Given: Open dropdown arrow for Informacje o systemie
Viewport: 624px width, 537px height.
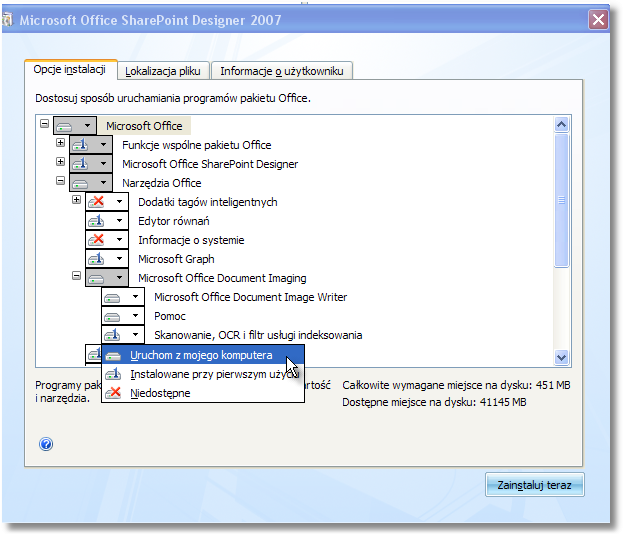Looking at the screenshot, I should point(119,240).
